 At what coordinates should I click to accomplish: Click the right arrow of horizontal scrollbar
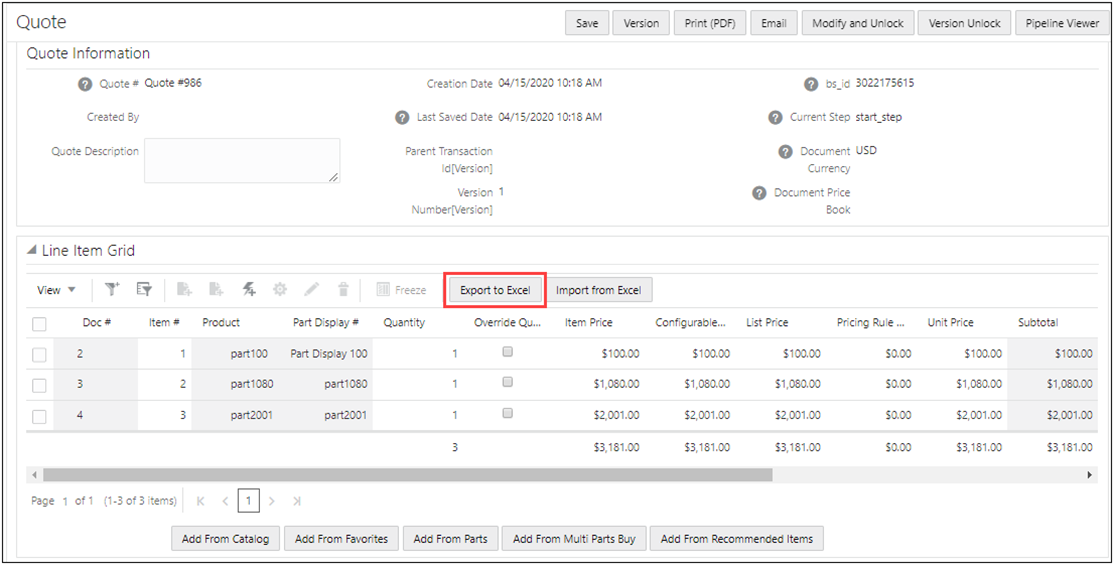pos(1091,475)
